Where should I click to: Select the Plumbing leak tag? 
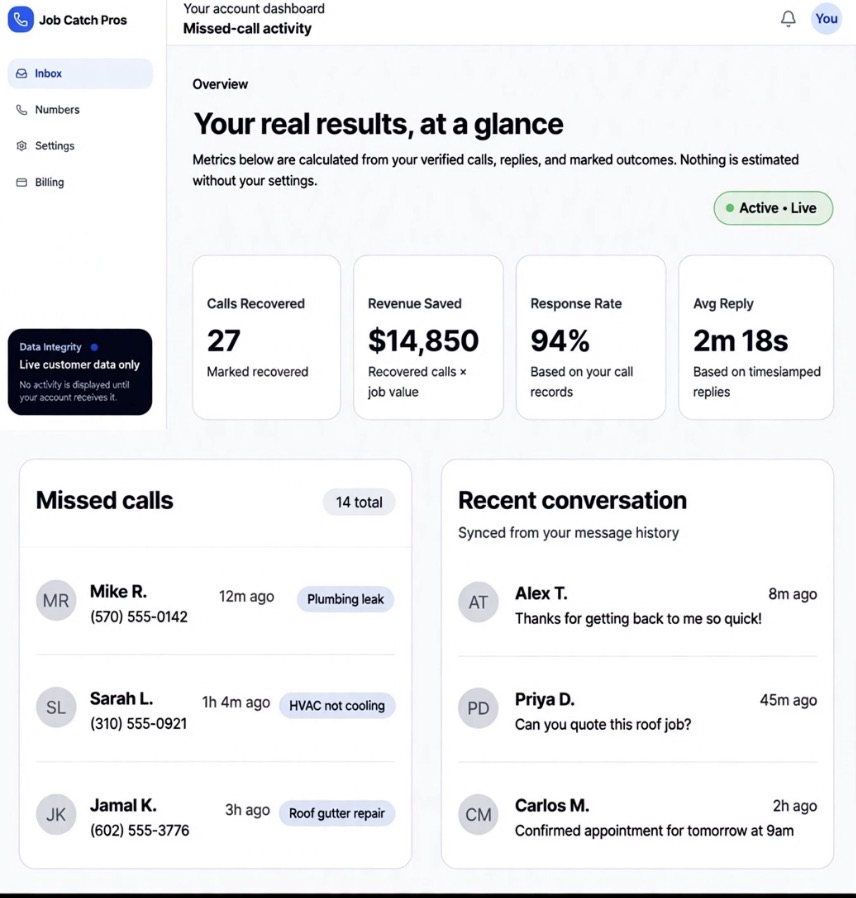[345, 599]
